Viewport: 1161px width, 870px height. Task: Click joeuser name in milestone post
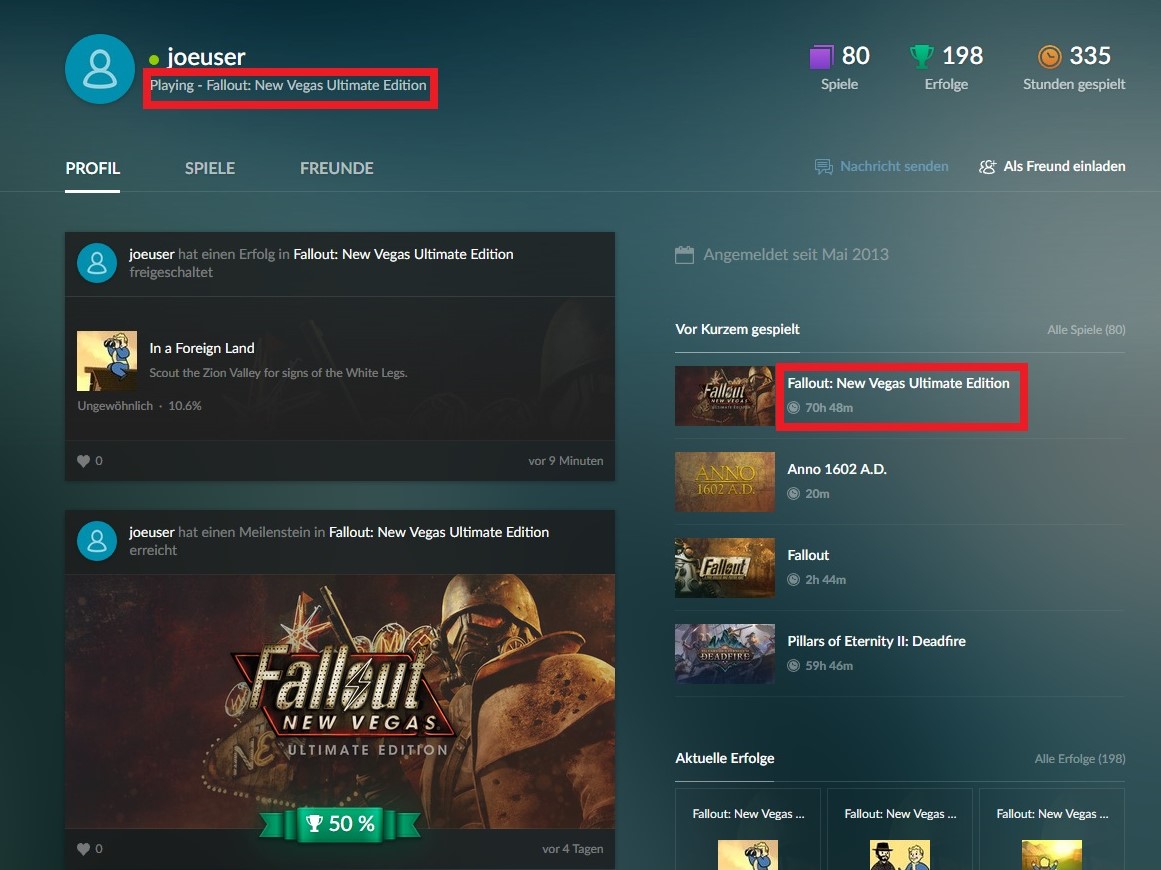[152, 532]
